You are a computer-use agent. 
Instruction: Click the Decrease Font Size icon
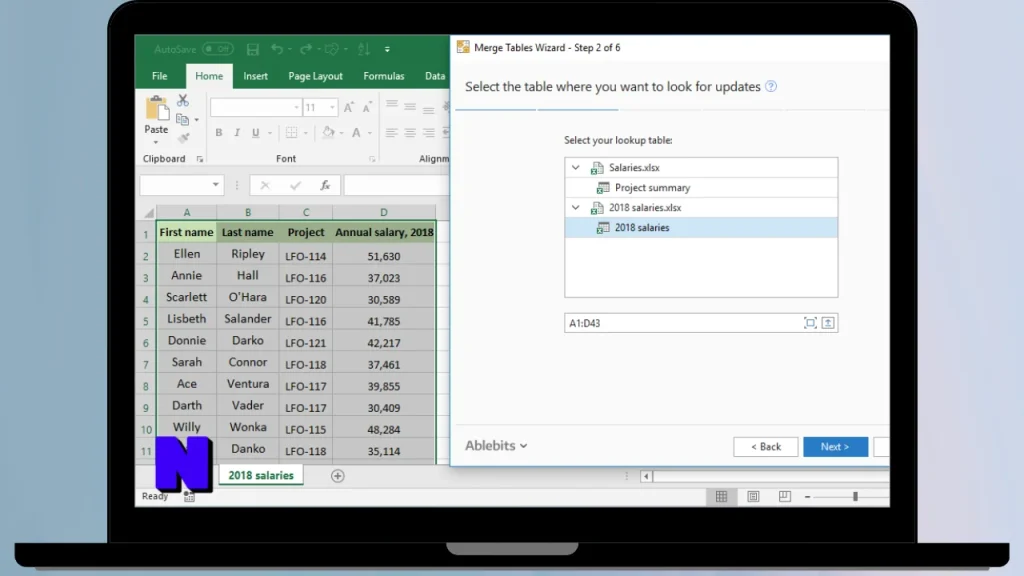(367, 107)
